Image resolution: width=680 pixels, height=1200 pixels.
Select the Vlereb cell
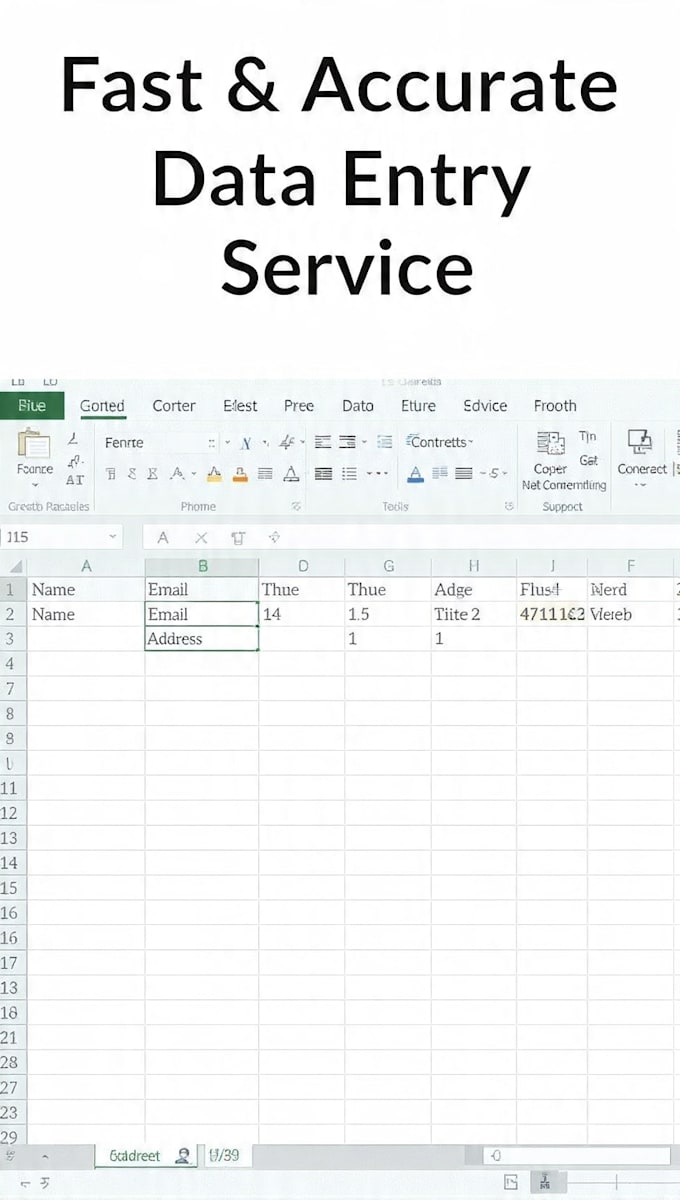click(x=631, y=614)
